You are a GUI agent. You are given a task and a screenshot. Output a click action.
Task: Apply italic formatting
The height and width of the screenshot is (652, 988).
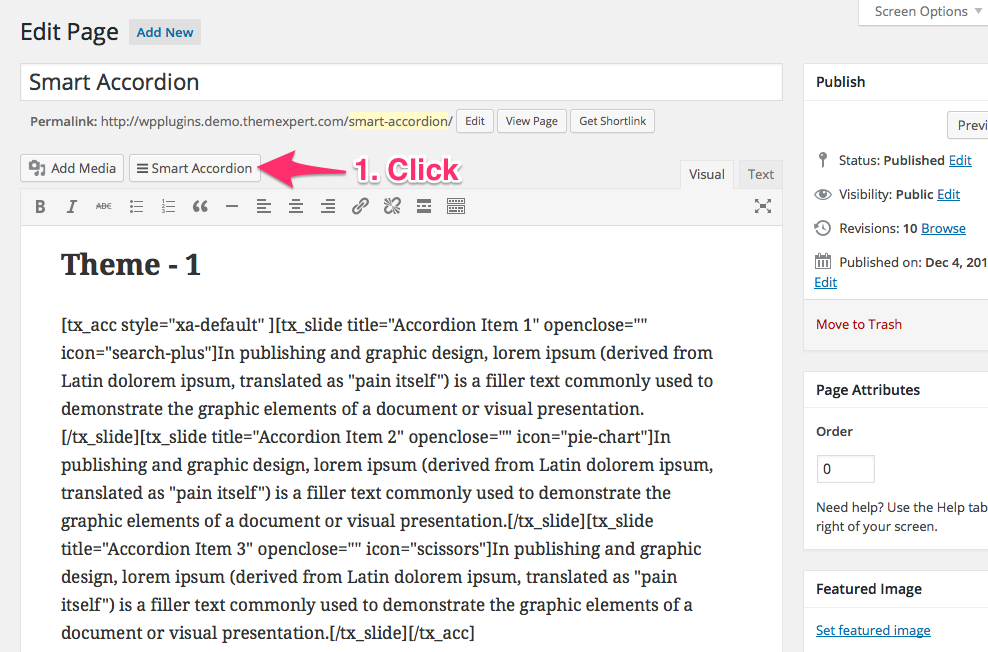click(x=72, y=207)
